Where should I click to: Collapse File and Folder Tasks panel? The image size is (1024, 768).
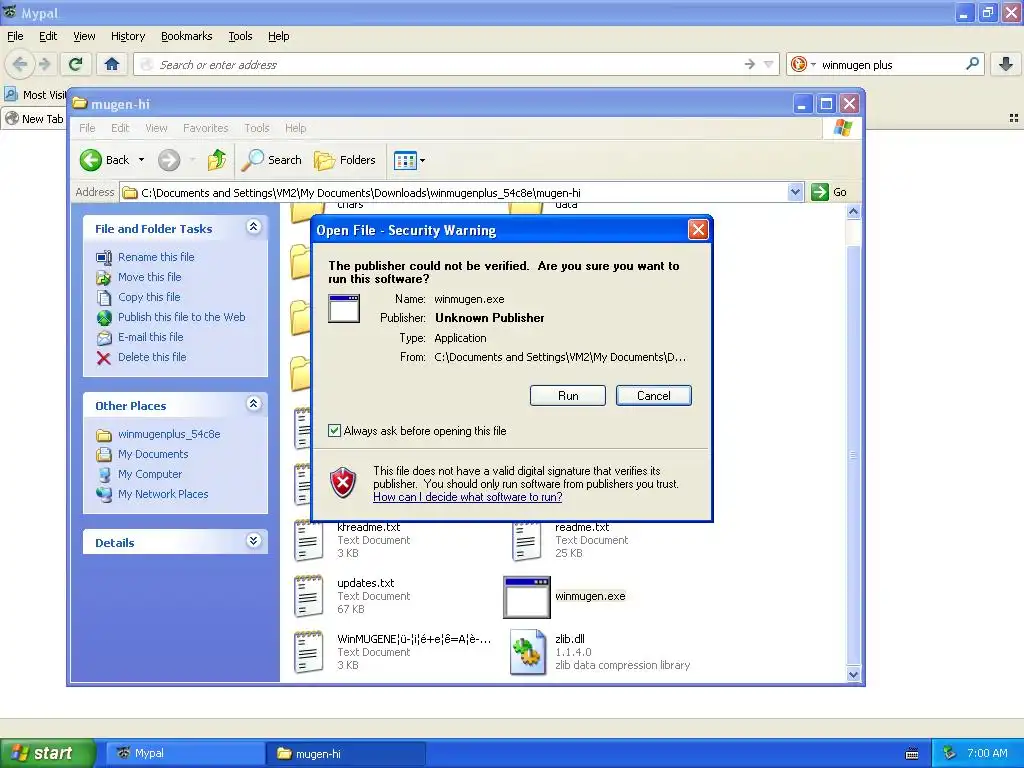(x=253, y=227)
